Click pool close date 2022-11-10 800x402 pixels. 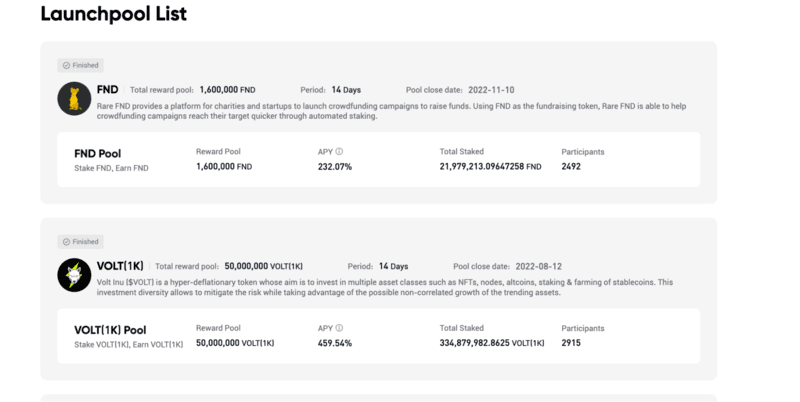point(491,90)
